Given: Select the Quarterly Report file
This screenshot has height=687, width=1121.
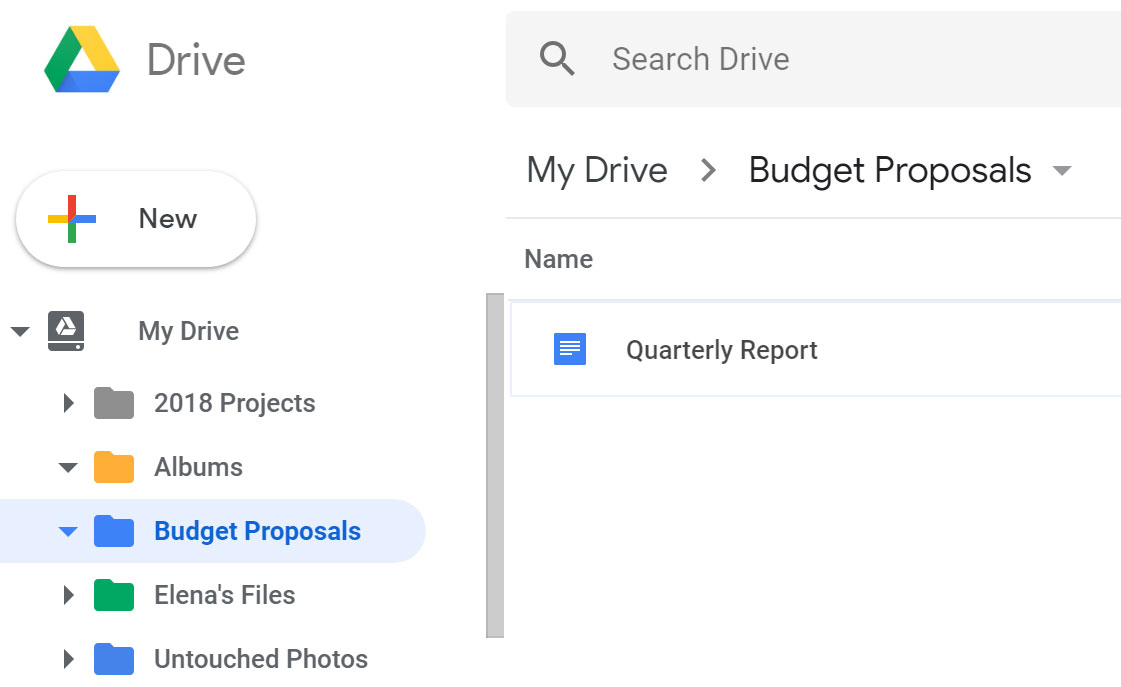Looking at the screenshot, I should (x=721, y=349).
